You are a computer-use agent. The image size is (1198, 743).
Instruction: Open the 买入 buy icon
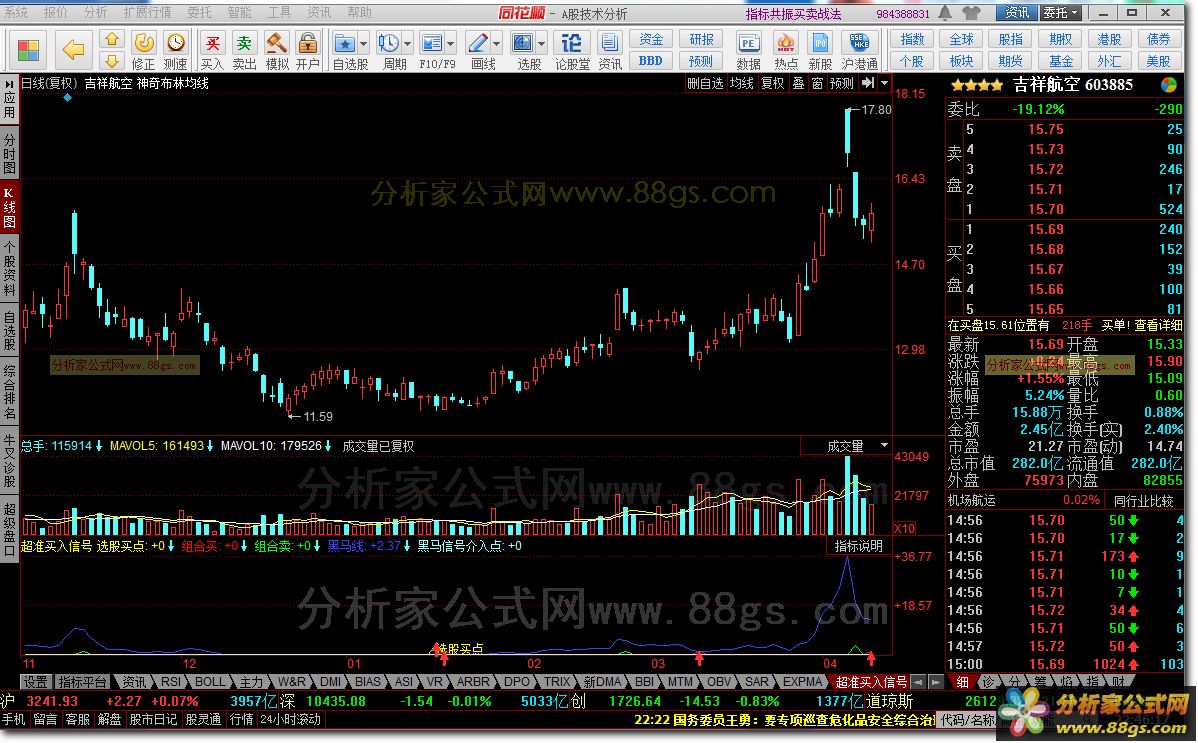coord(212,43)
